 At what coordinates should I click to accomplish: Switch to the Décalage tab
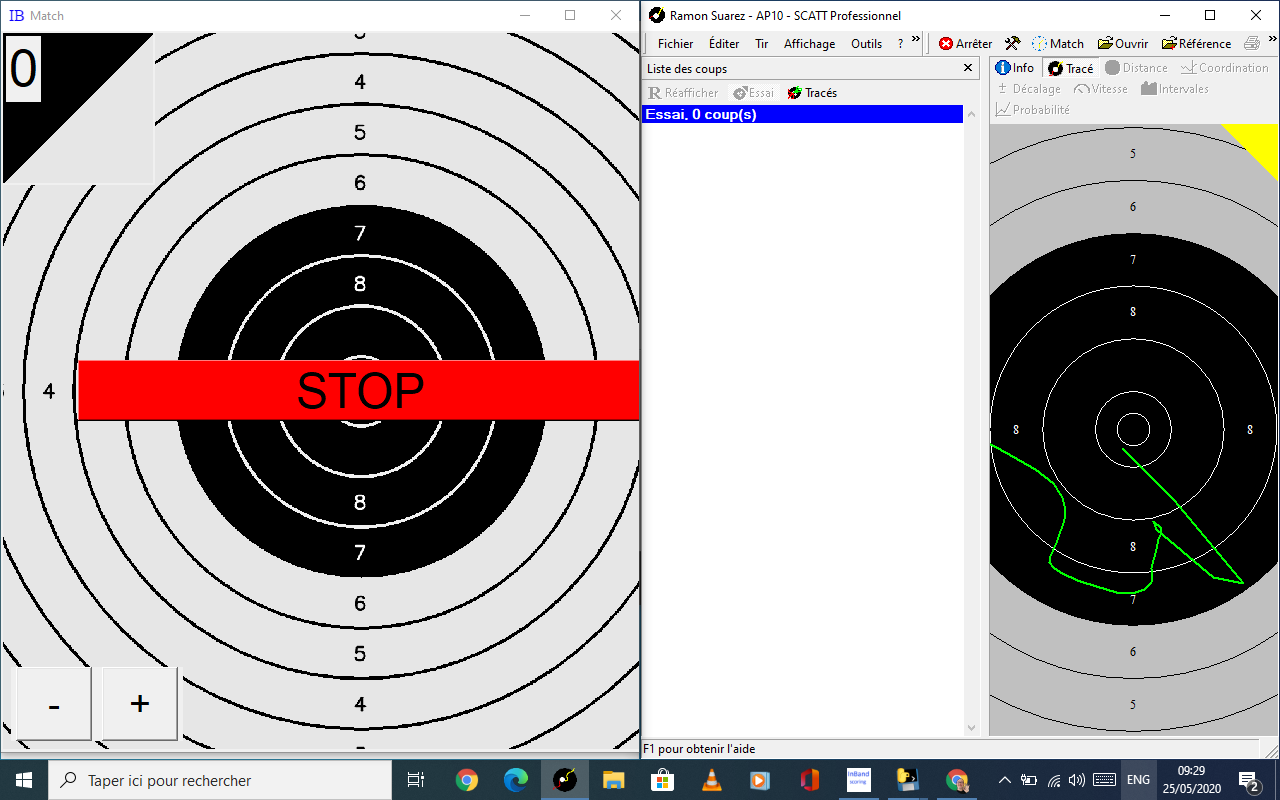[x=1028, y=89]
